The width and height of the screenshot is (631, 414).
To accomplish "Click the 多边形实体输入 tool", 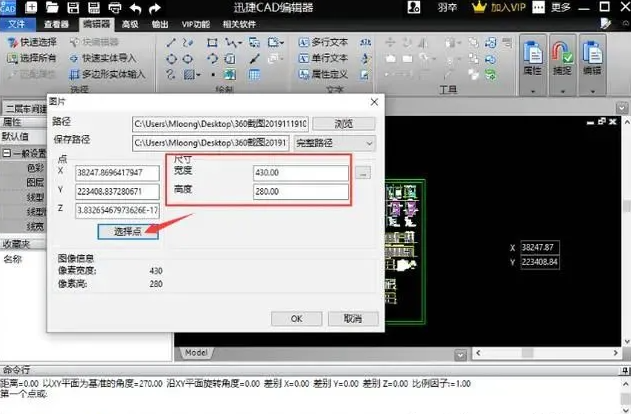I will pos(114,74).
